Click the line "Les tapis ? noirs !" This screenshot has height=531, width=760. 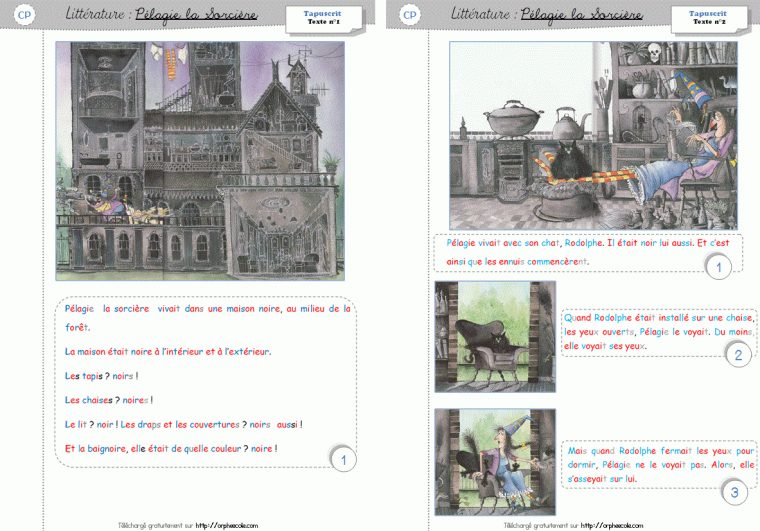tap(101, 376)
